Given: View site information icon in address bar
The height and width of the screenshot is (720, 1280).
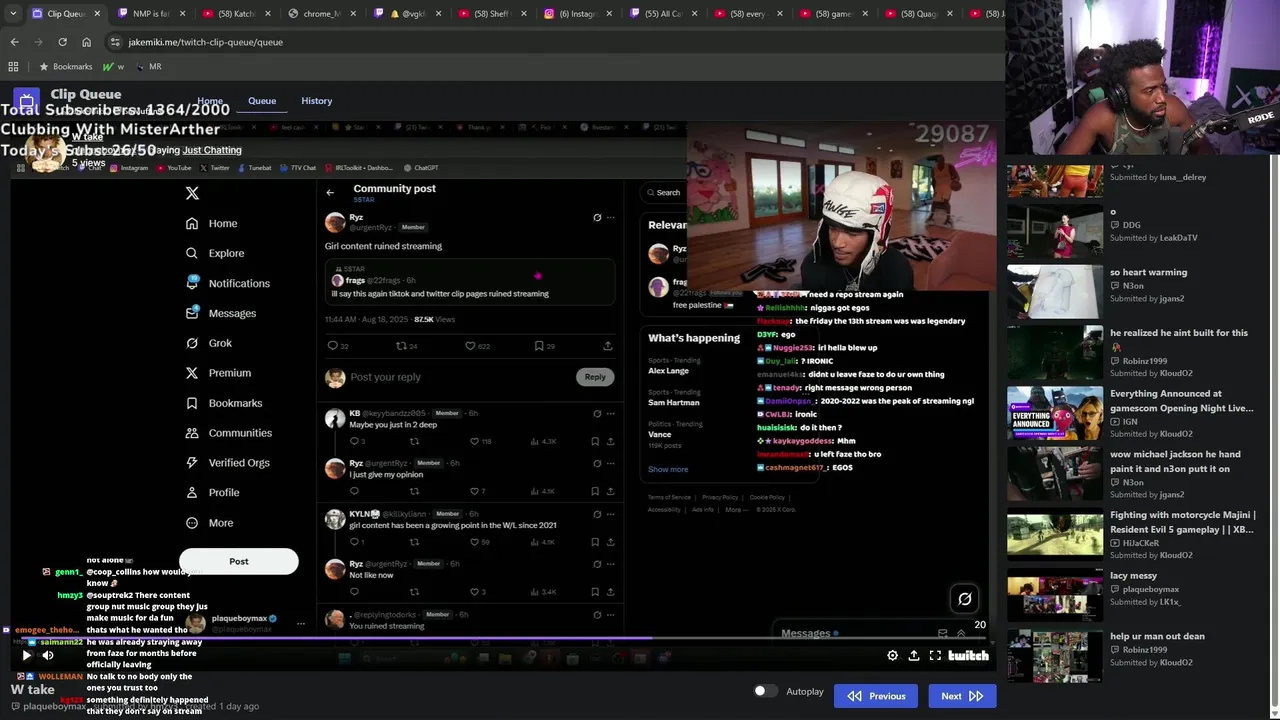Looking at the screenshot, I should click(x=115, y=42).
